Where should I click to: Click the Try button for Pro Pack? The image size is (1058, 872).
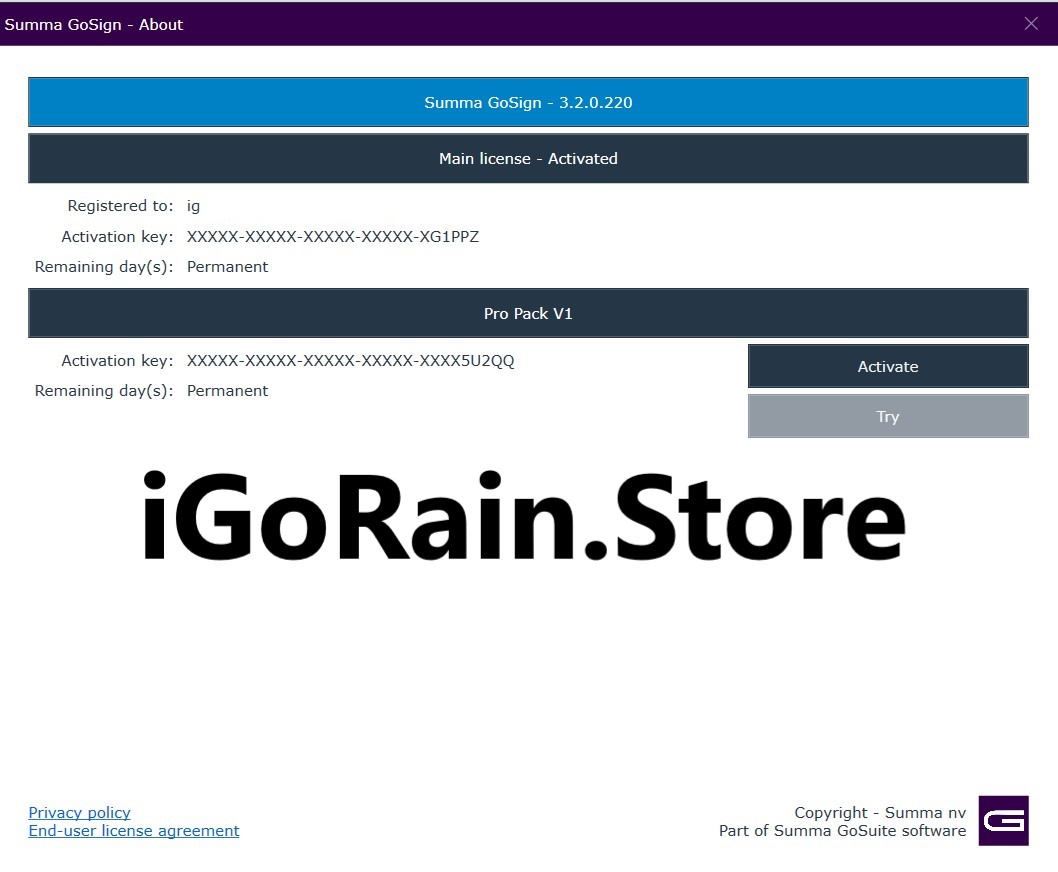coord(888,416)
